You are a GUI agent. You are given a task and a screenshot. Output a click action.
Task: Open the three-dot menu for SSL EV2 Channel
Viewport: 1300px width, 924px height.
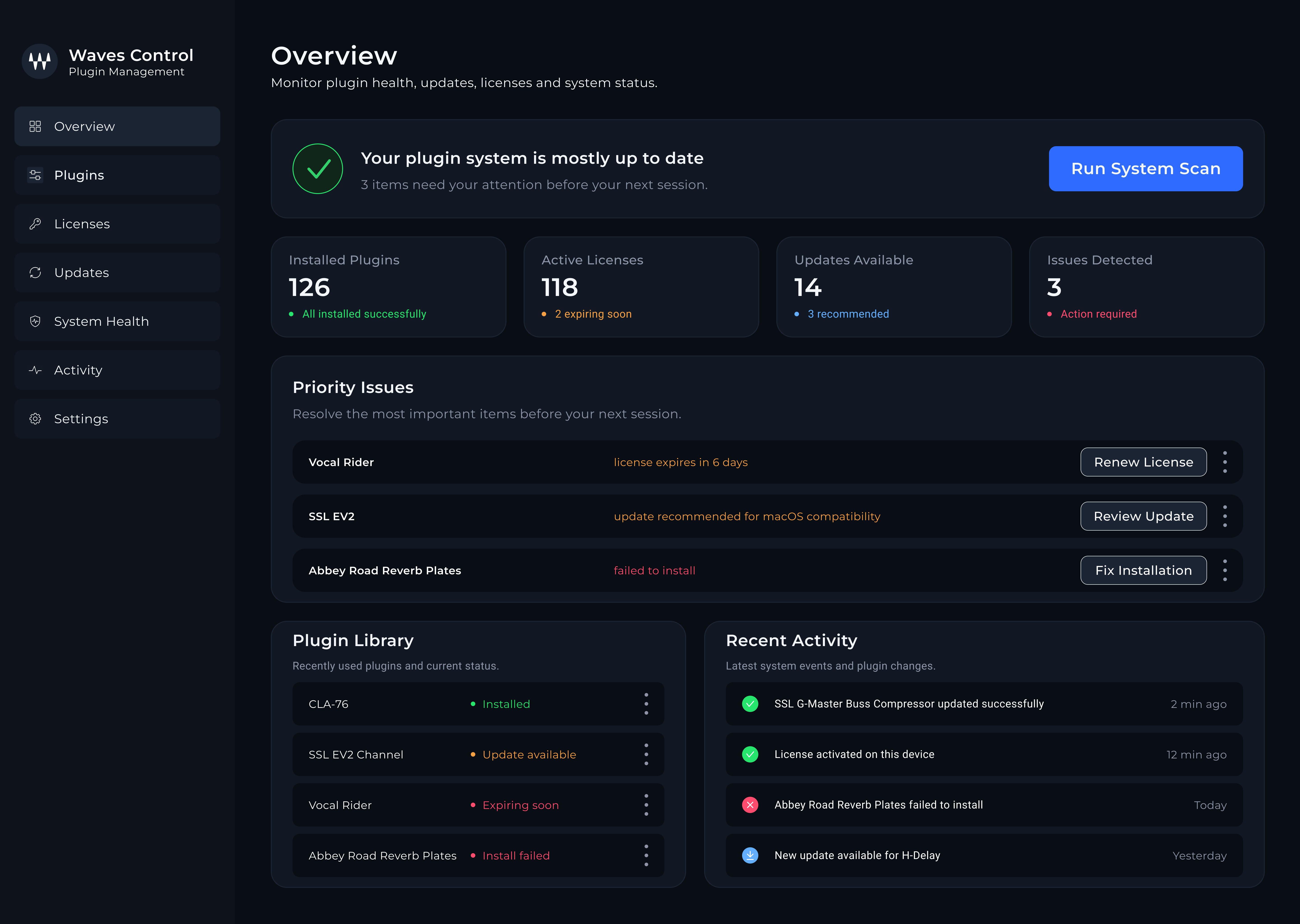(646, 754)
